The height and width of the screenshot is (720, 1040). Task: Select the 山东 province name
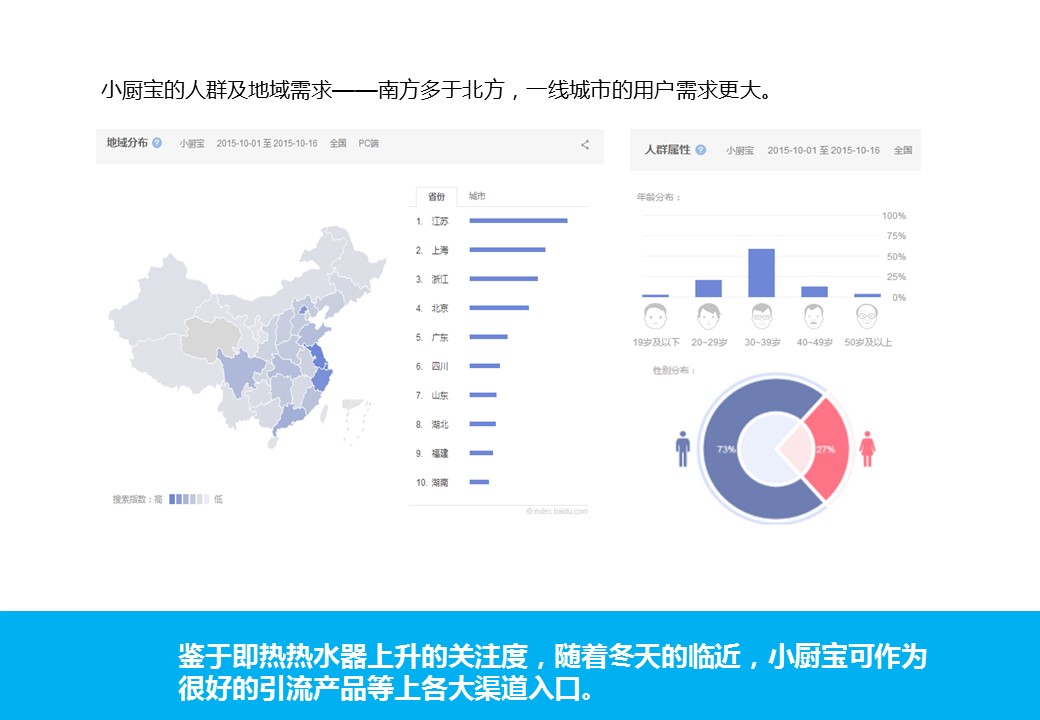click(x=440, y=396)
